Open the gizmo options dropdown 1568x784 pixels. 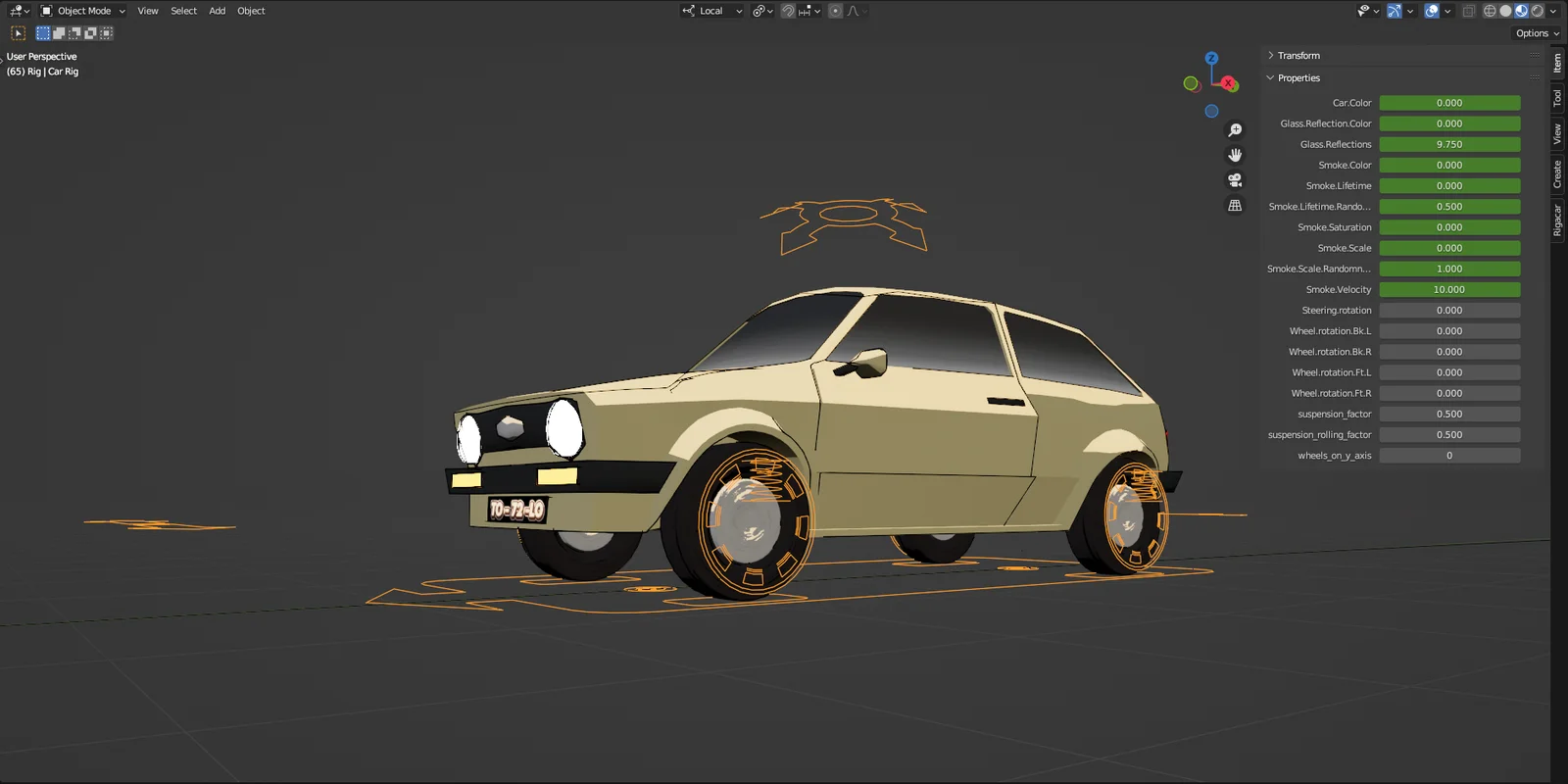point(1410,11)
